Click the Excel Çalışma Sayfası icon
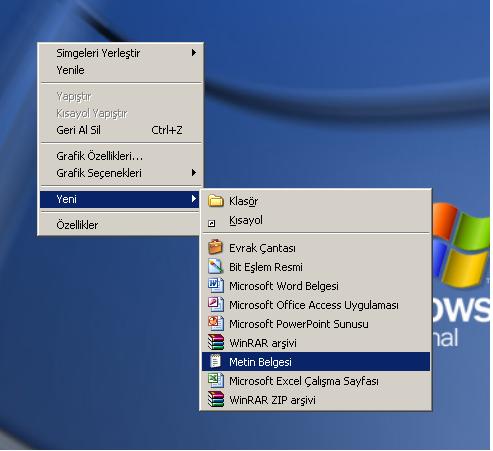 (x=215, y=380)
